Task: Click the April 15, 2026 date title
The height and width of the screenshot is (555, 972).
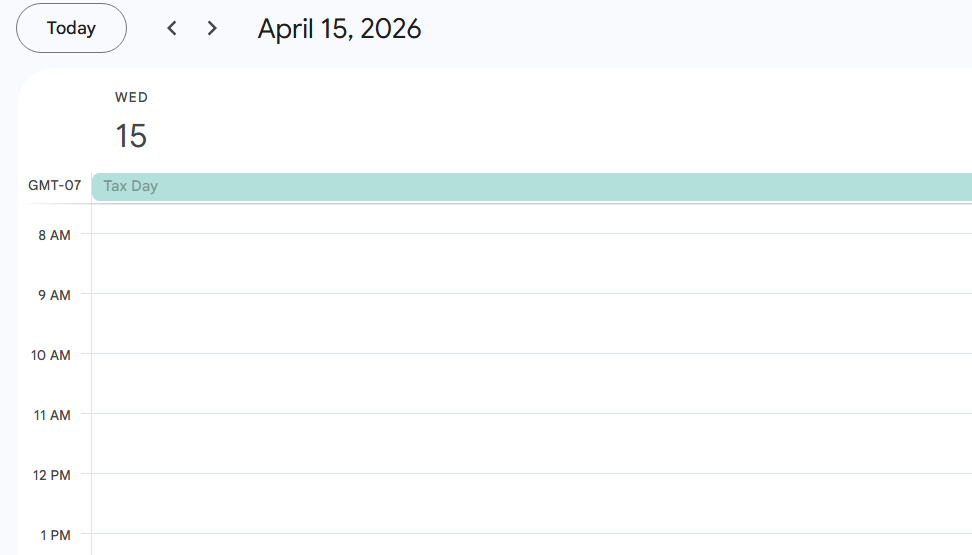Action: tap(339, 28)
